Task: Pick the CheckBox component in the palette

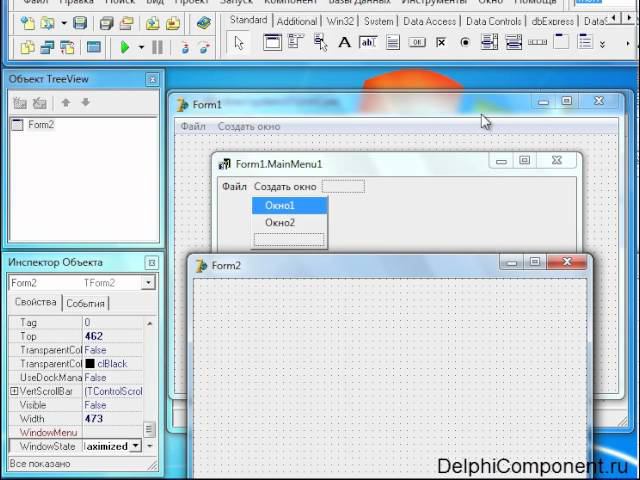Action: click(441, 42)
